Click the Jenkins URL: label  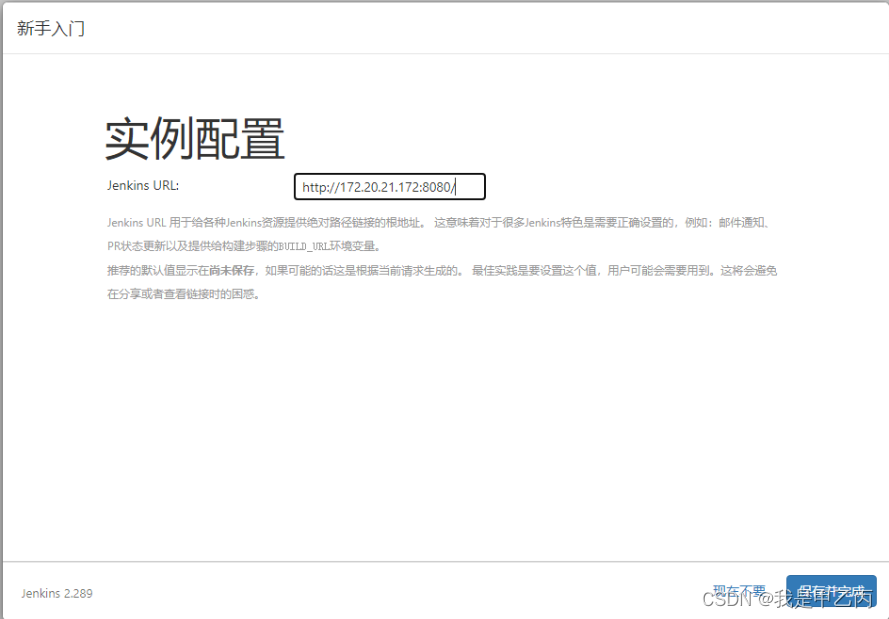(143, 185)
